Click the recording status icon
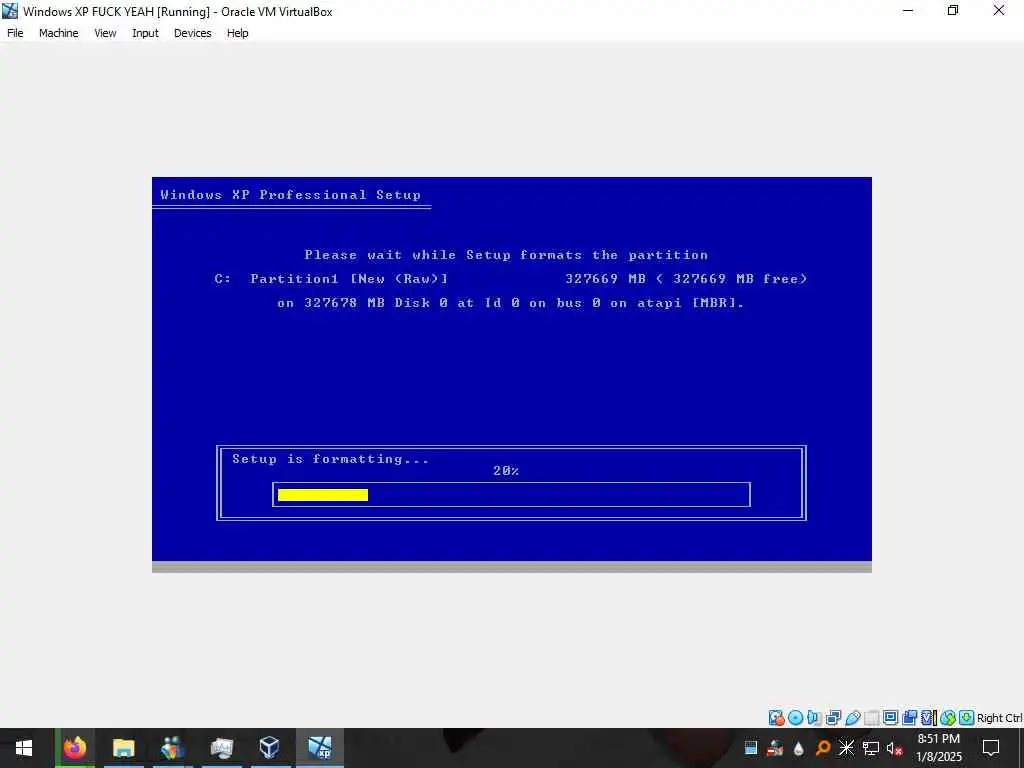Screen dimensions: 1024x768 tap(909, 718)
